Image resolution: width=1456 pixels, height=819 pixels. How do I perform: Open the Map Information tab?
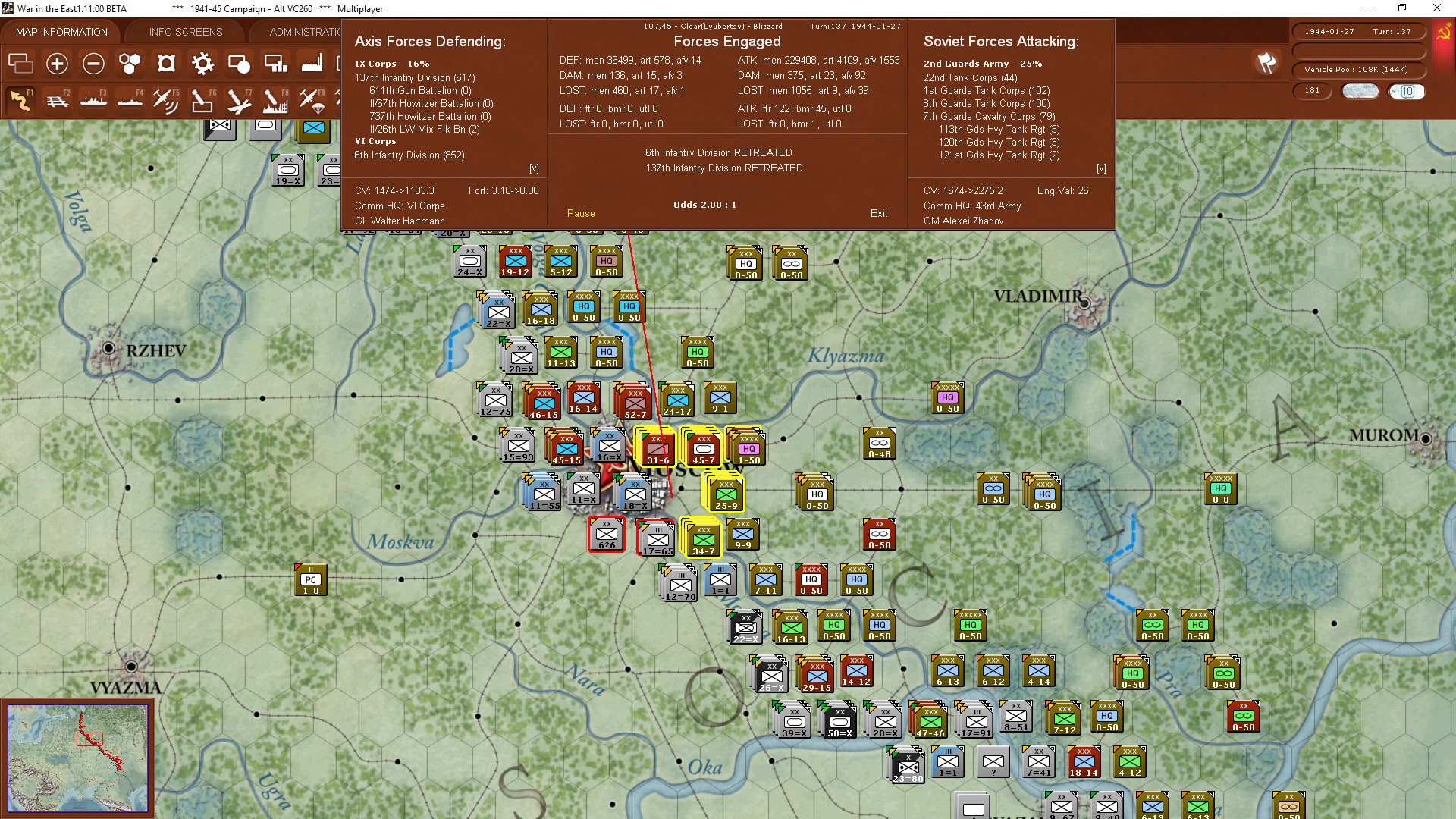[61, 32]
